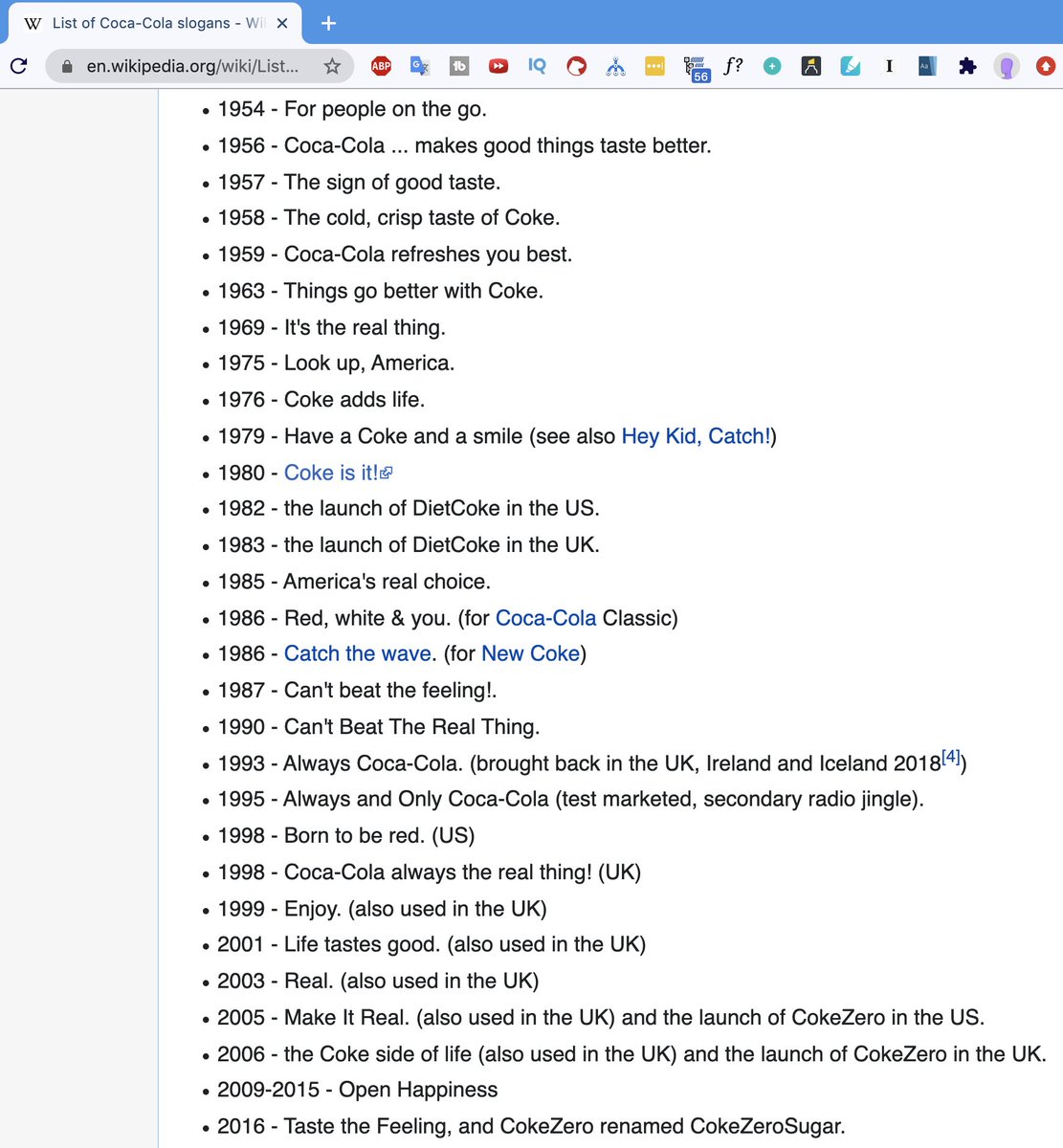Open a new tab with the plus button
The height and width of the screenshot is (1148, 1063).
(x=328, y=23)
